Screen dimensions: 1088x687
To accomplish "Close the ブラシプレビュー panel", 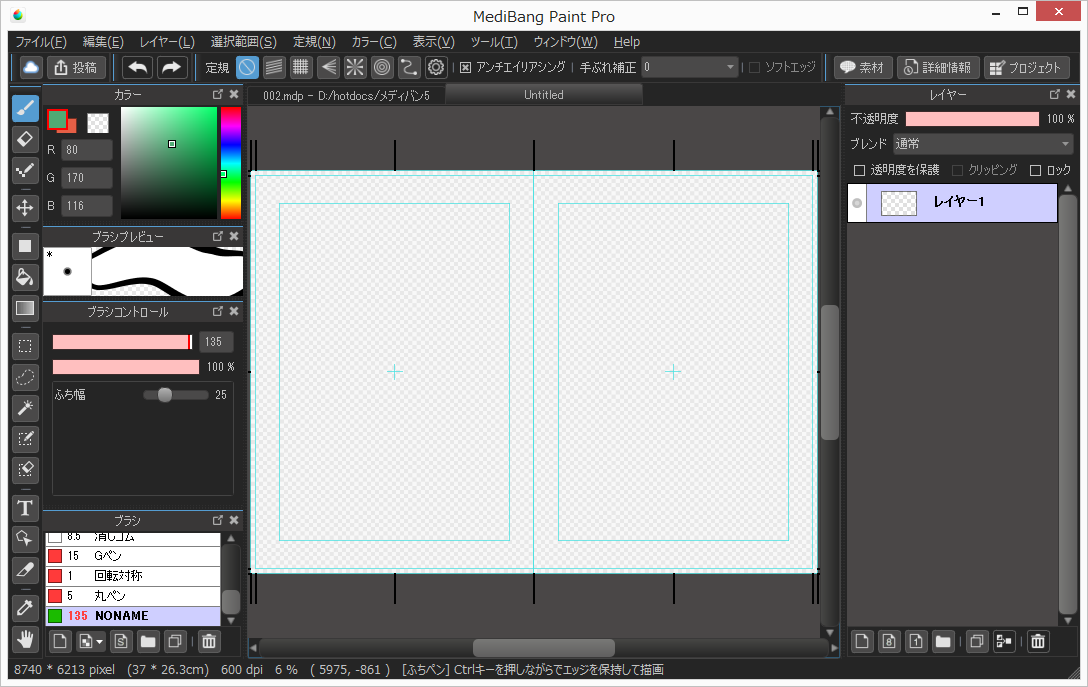I will (234, 236).
